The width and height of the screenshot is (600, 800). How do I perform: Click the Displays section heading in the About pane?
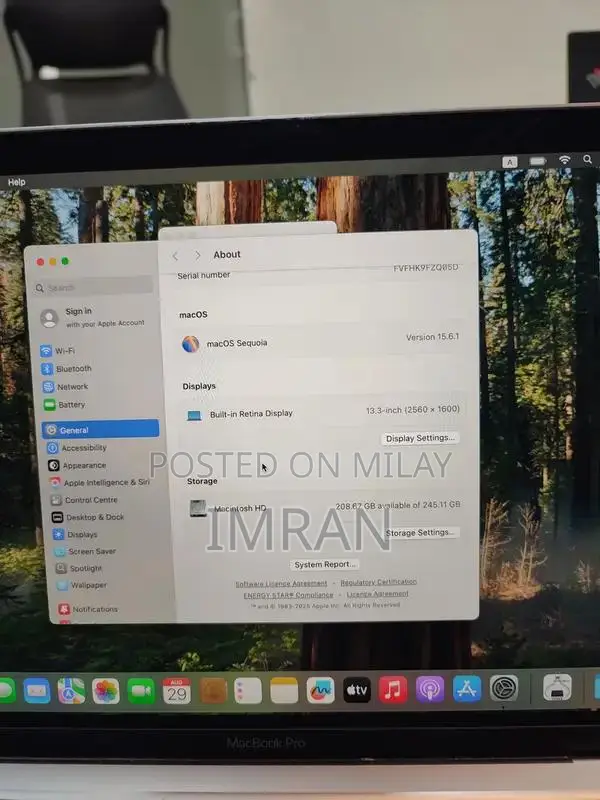[x=199, y=386]
